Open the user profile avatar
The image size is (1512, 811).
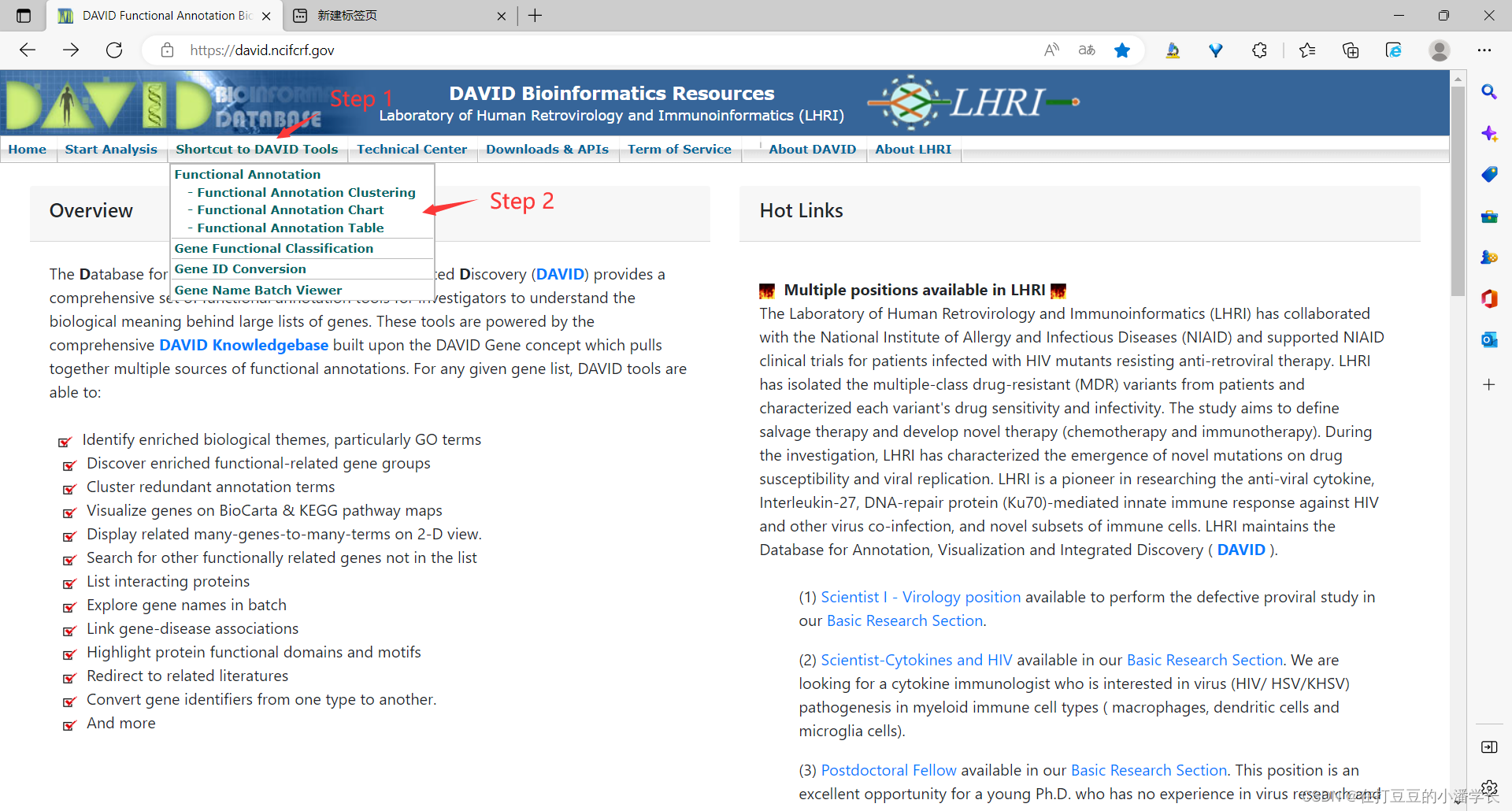(x=1440, y=50)
